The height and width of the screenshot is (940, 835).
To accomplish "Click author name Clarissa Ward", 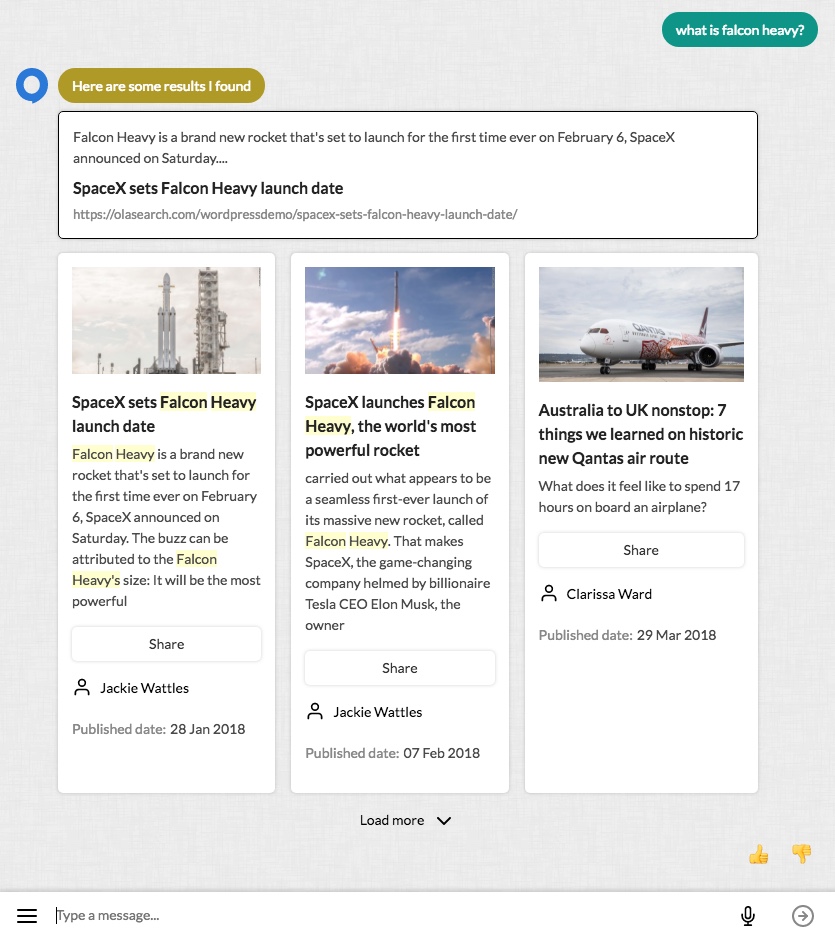I will coord(609,594).
